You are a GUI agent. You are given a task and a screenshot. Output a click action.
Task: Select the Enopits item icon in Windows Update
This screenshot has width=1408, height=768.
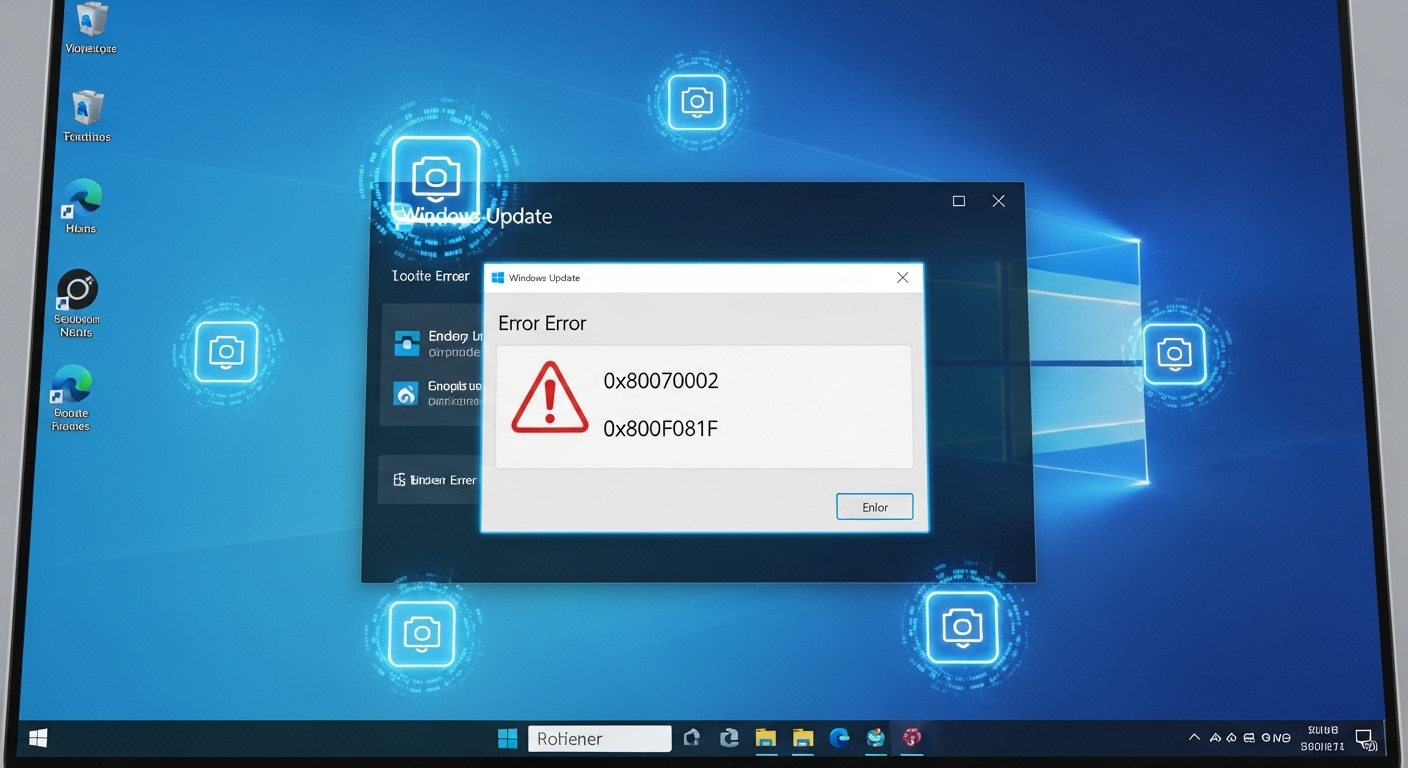[407, 393]
